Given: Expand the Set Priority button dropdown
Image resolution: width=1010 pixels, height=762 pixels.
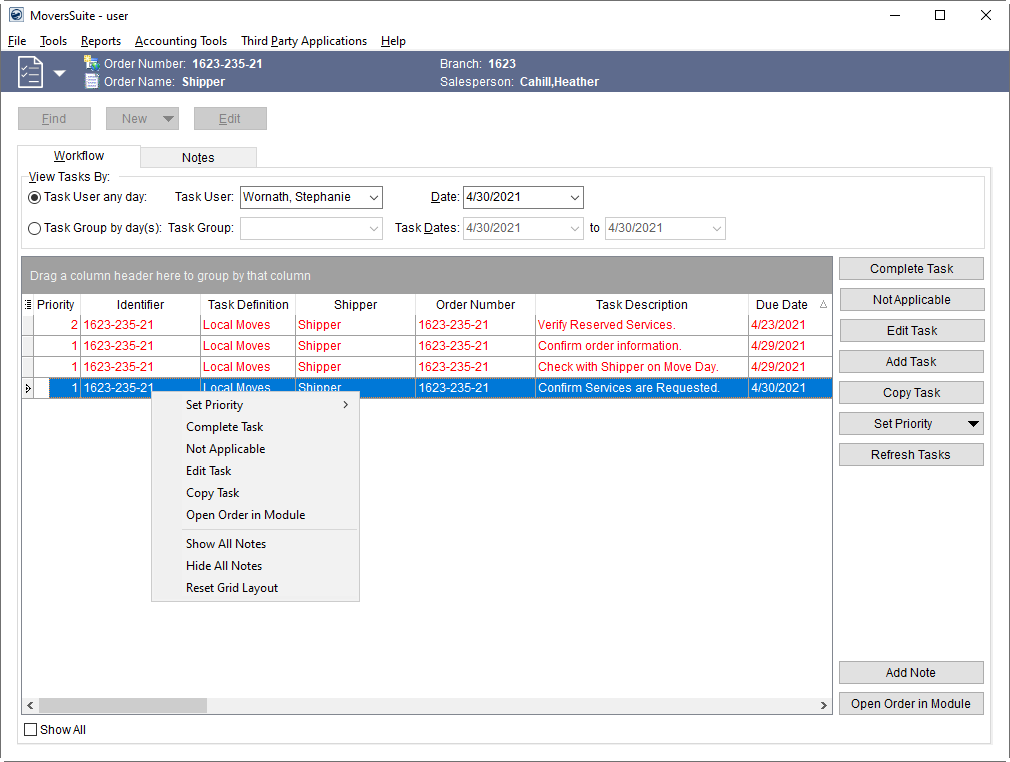Looking at the screenshot, I should 973,424.
